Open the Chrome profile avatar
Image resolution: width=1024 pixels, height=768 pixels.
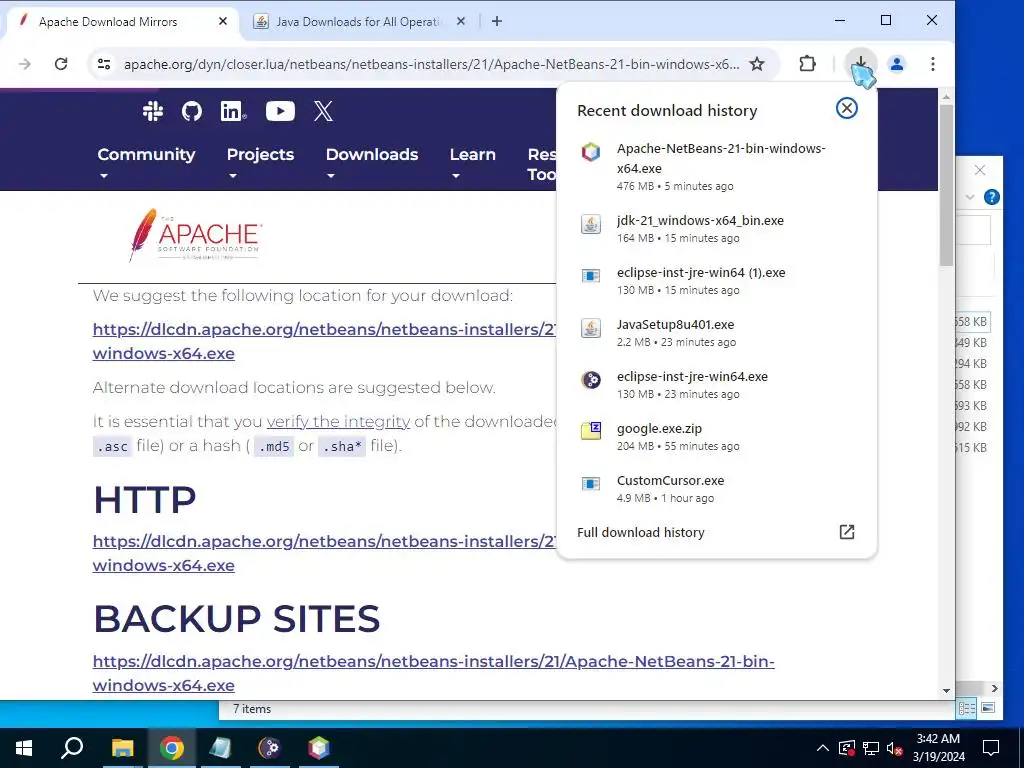897,64
